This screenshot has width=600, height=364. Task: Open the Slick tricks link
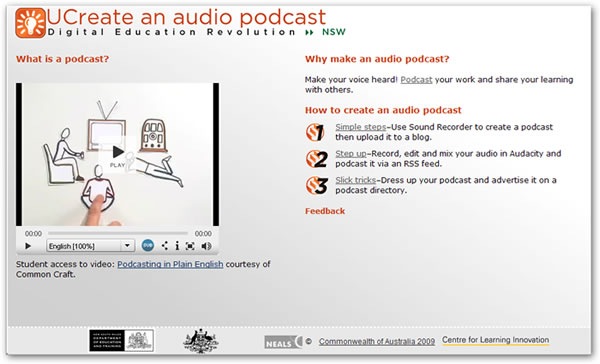(x=355, y=180)
